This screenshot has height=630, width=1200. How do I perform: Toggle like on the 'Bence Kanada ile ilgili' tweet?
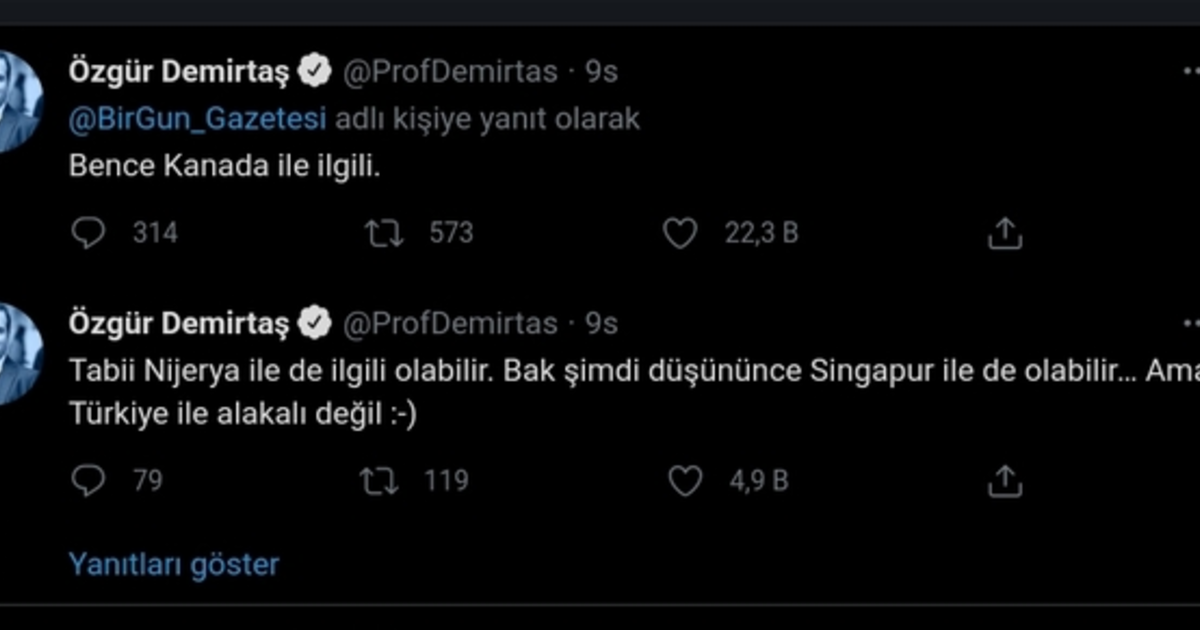click(x=681, y=233)
